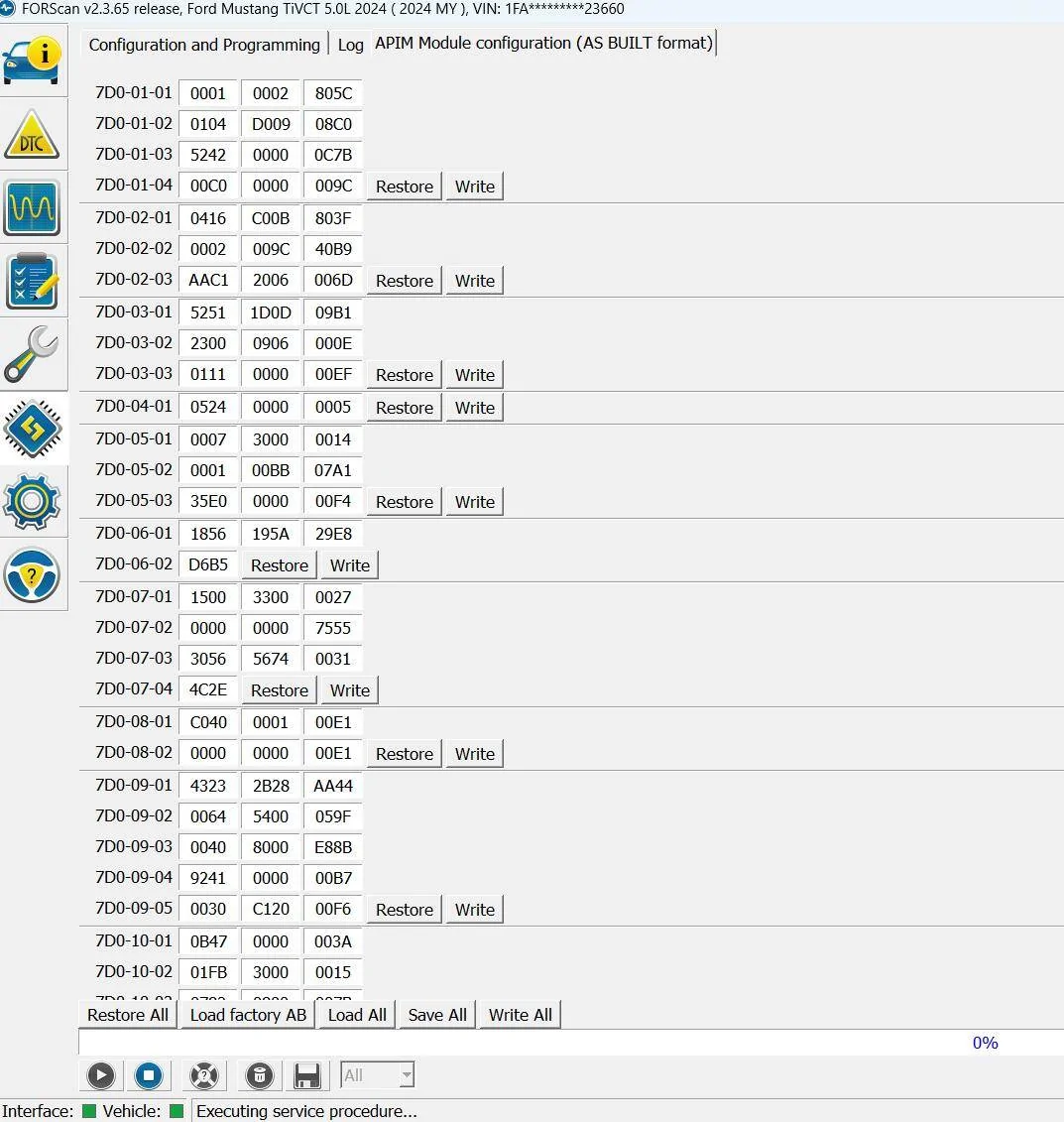
Task: Edit the D009 field in 7D0-01-02
Action: 271,124
